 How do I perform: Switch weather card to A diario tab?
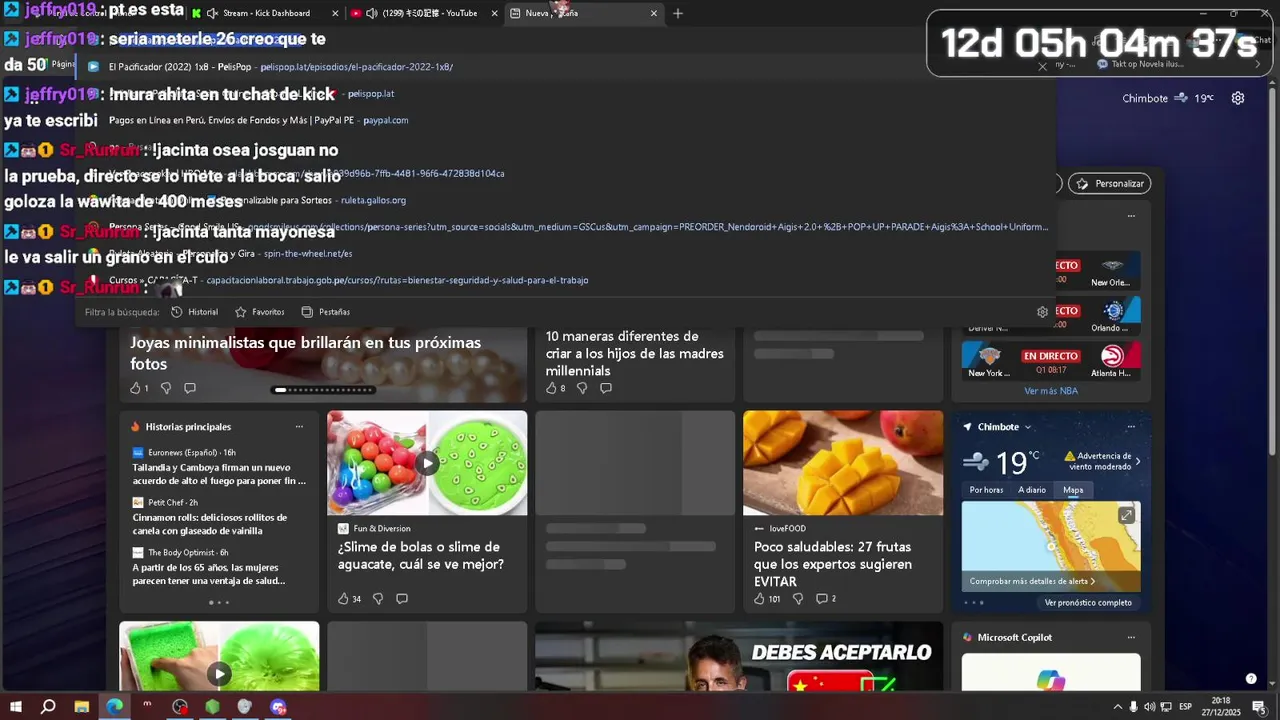point(1032,490)
